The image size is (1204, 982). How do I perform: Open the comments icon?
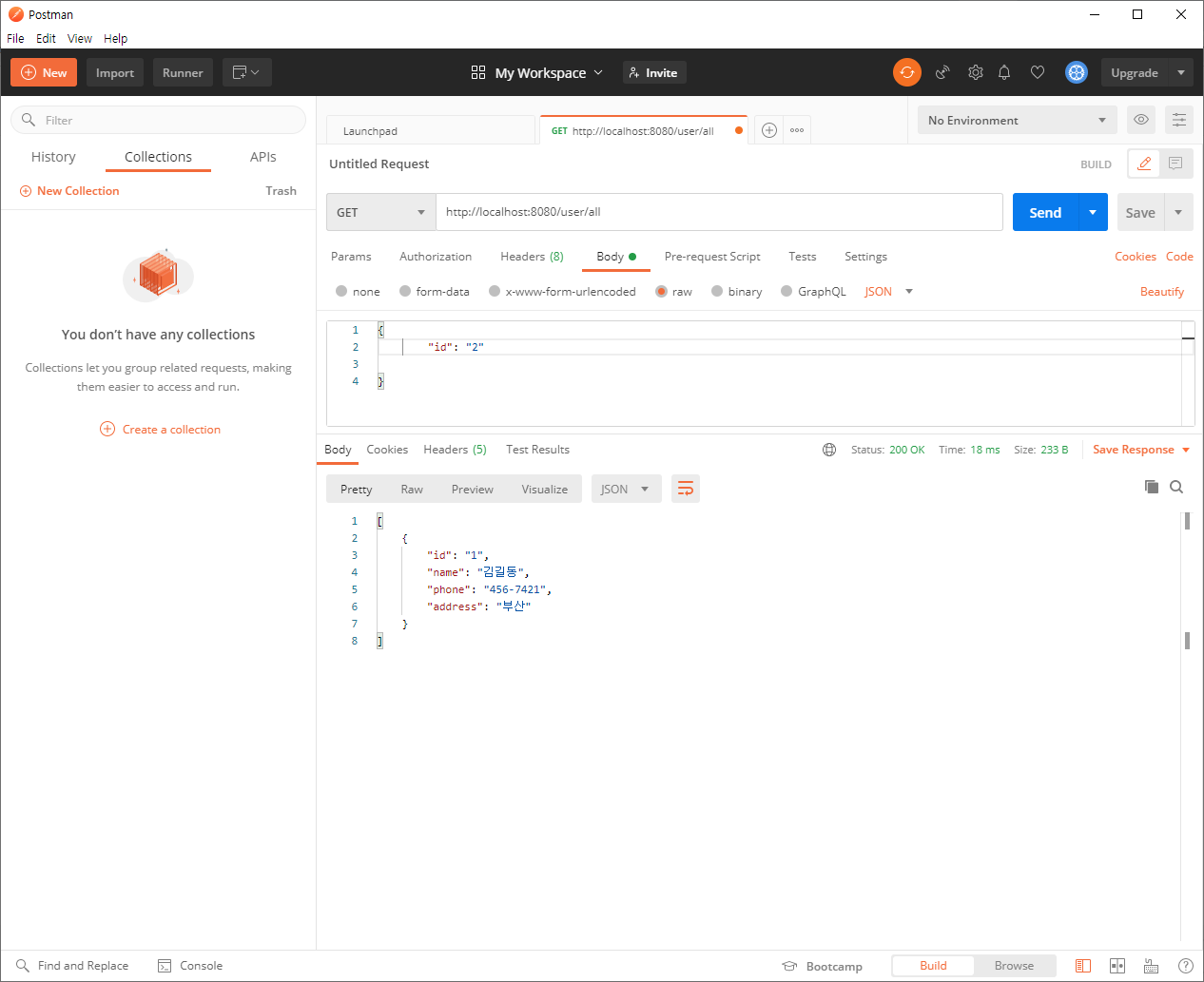tap(1176, 164)
